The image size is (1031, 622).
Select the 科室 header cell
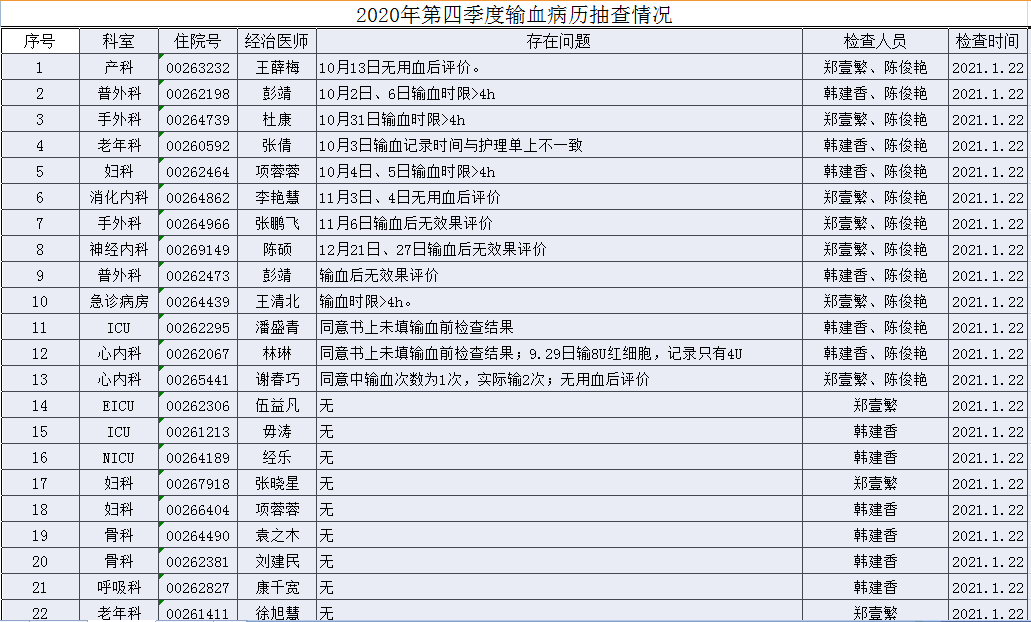[x=118, y=41]
